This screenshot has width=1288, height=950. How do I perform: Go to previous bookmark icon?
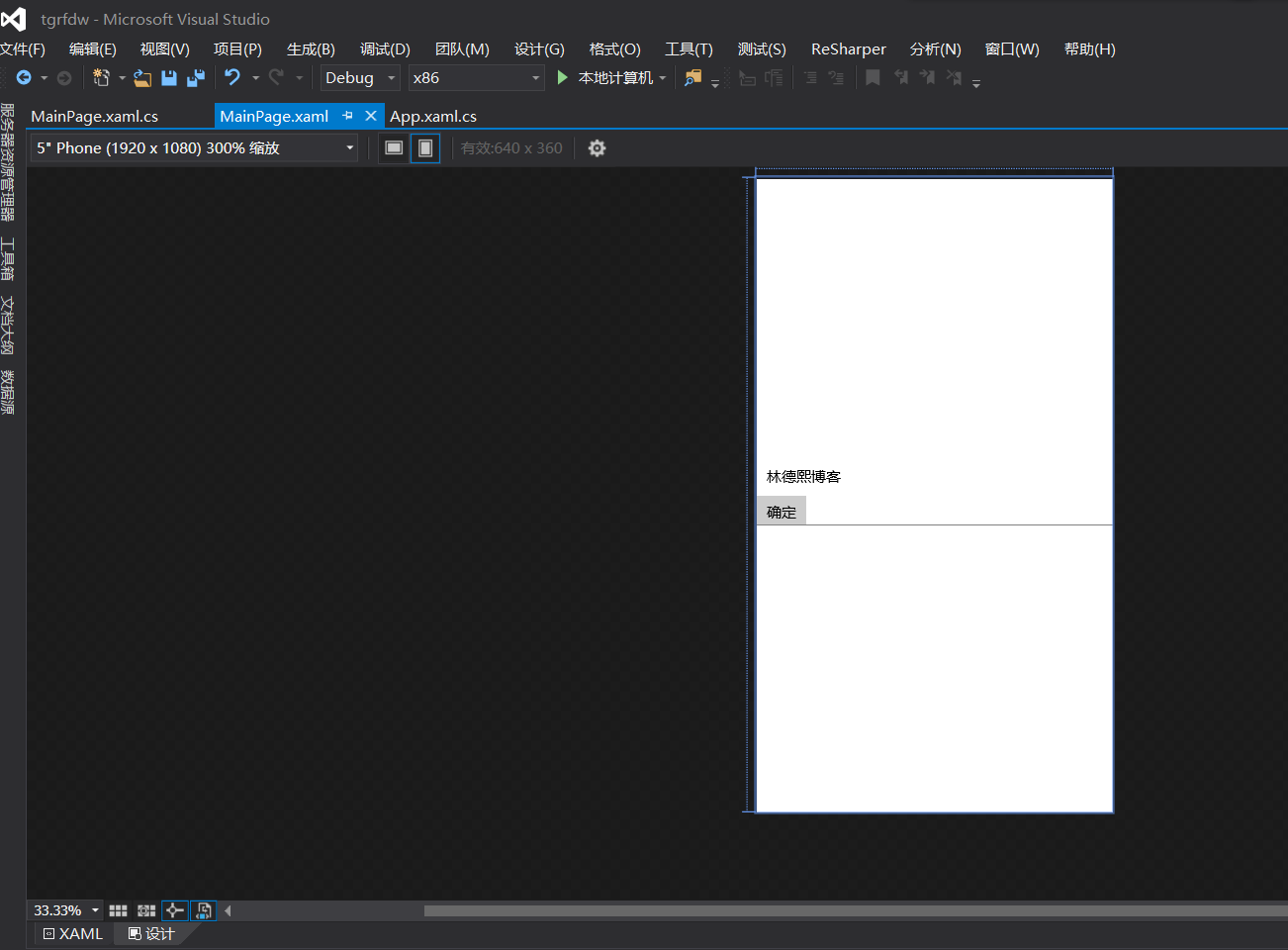pyautogui.click(x=901, y=77)
